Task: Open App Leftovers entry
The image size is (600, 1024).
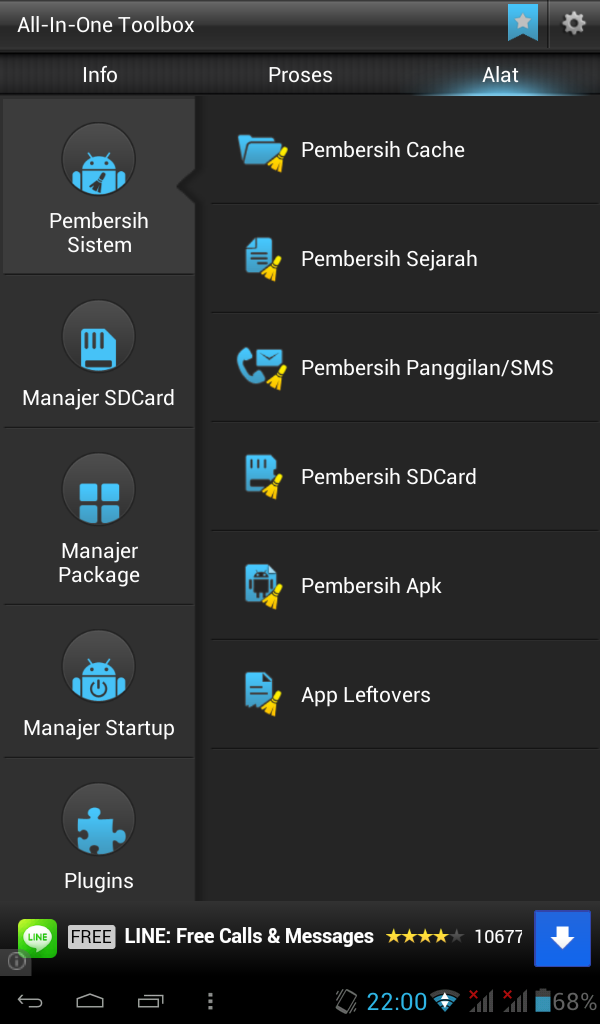Action: coord(405,695)
